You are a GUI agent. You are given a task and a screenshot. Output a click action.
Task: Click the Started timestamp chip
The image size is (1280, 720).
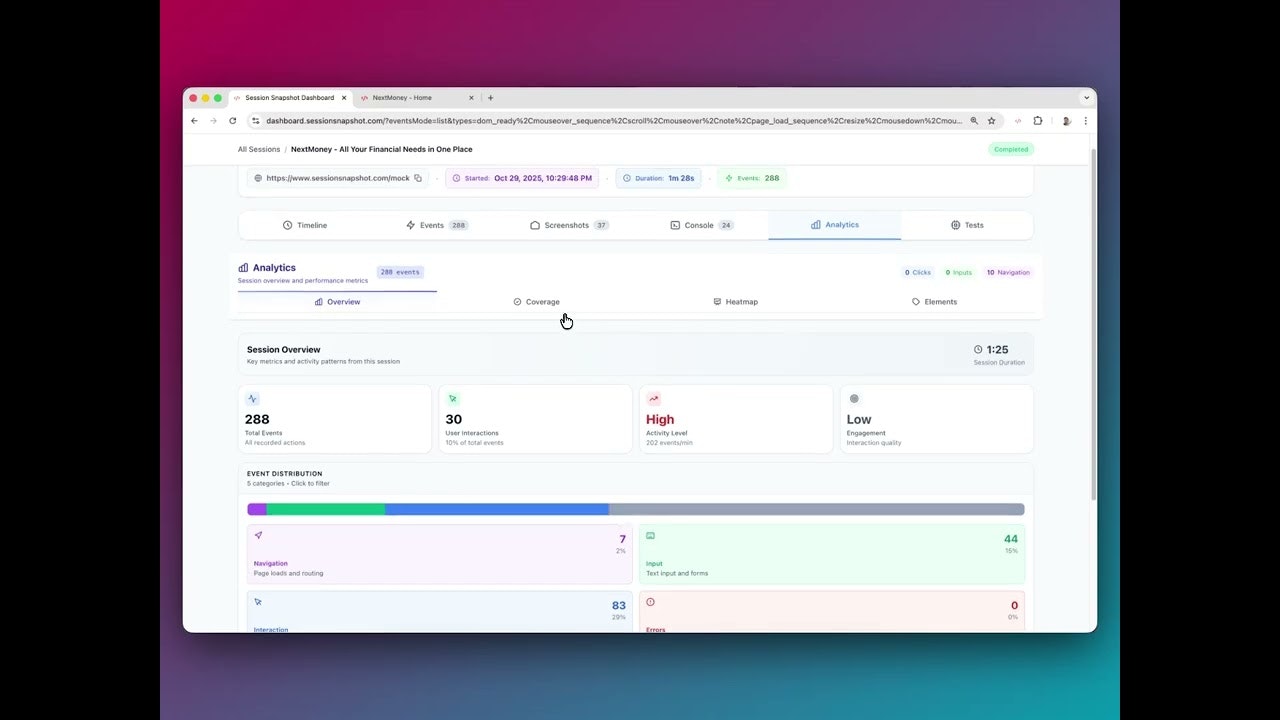(522, 178)
